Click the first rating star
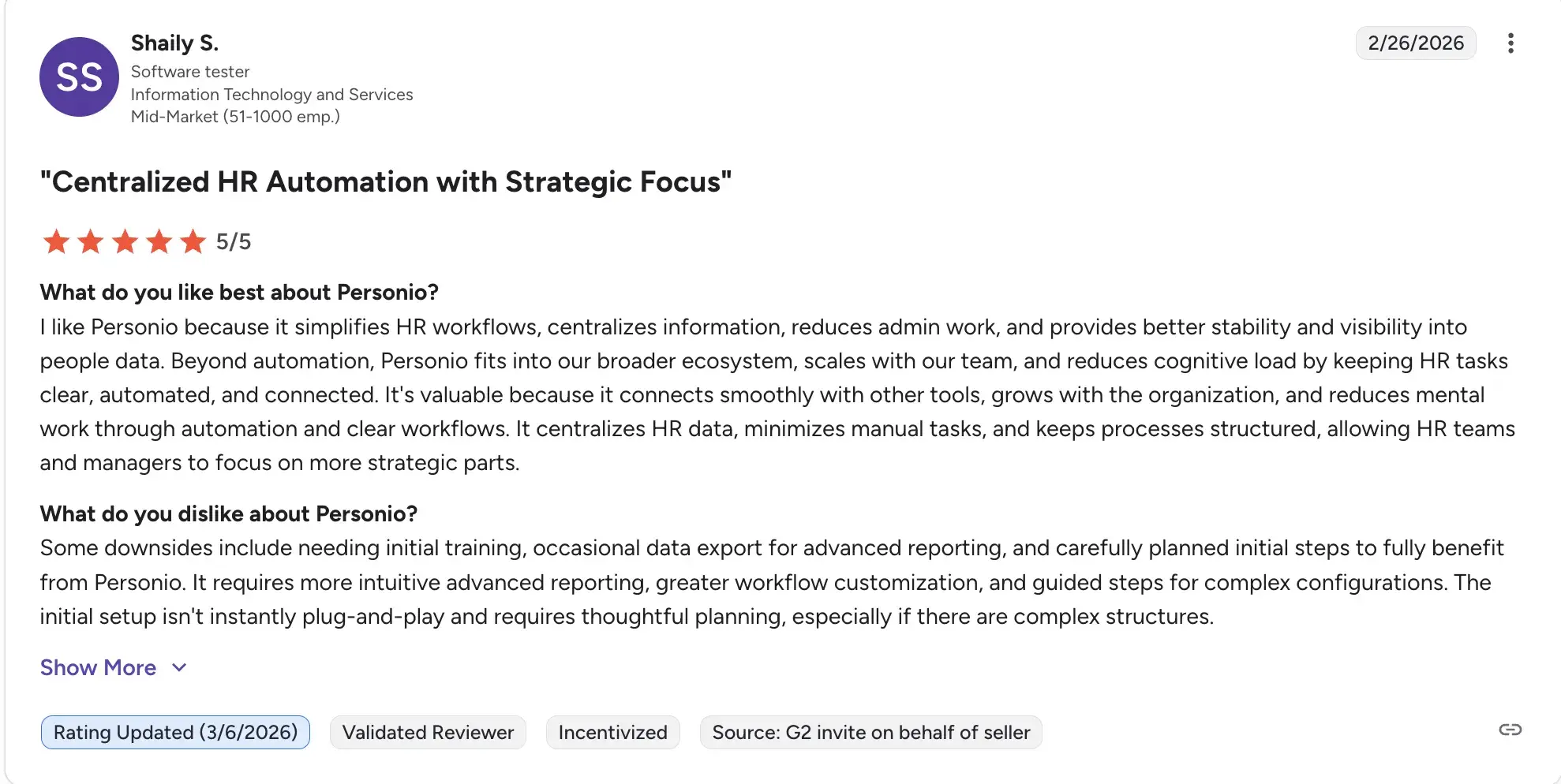The image size is (1561, 784). tap(56, 241)
